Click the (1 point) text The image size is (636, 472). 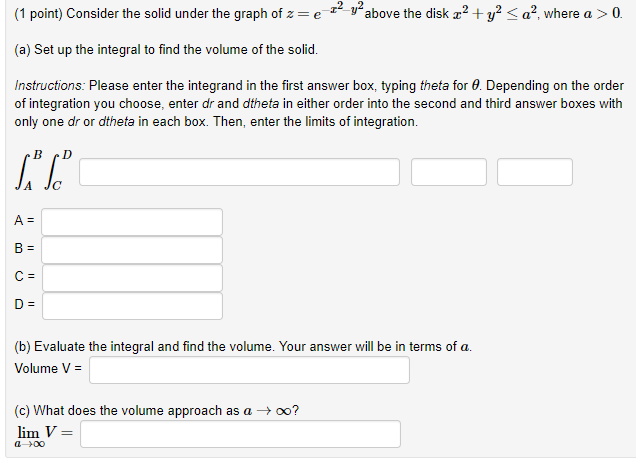click(x=39, y=14)
